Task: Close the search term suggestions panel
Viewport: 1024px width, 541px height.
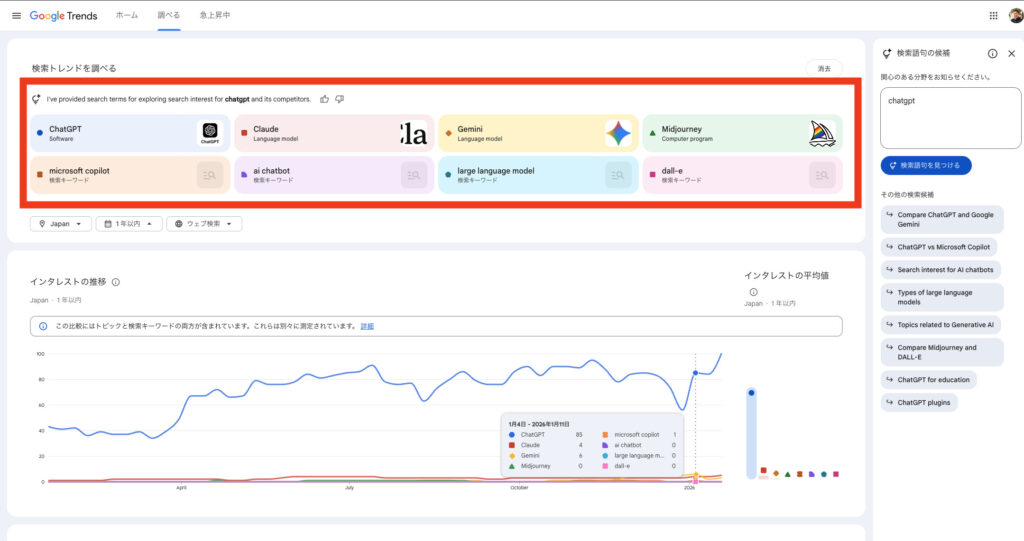Action: (x=1011, y=53)
